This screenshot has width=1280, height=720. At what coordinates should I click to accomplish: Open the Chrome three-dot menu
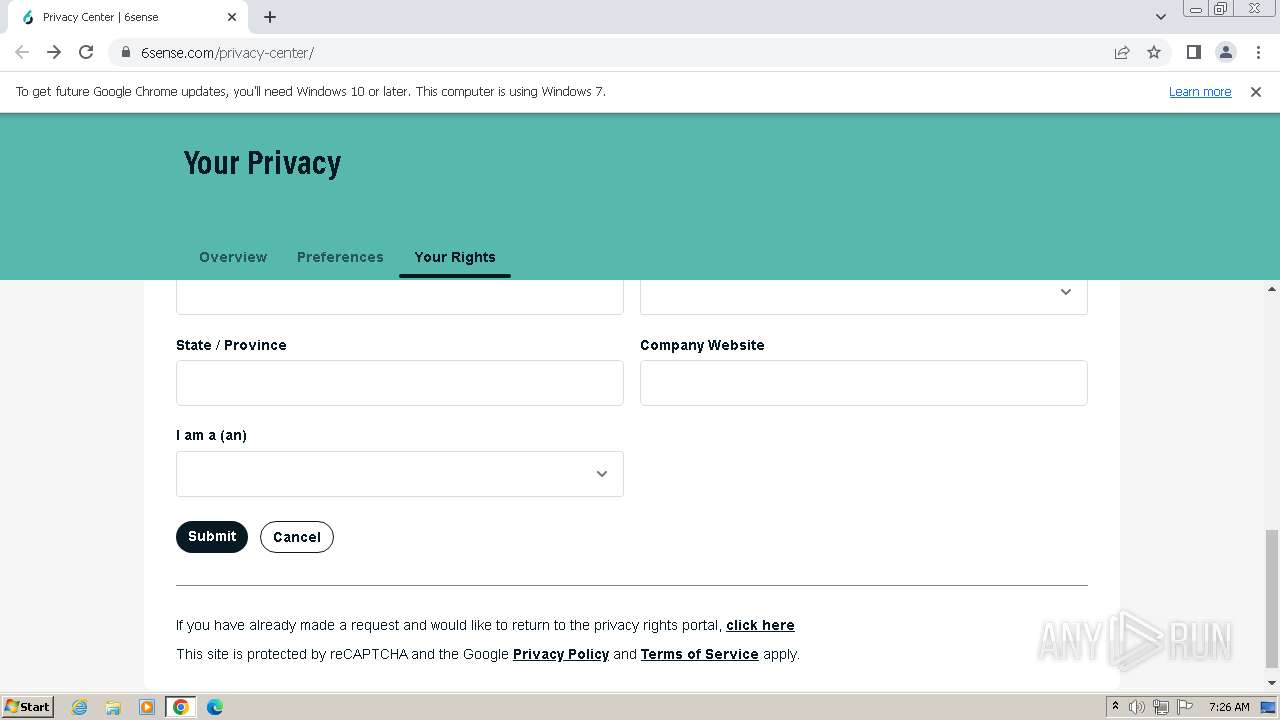point(1258,52)
